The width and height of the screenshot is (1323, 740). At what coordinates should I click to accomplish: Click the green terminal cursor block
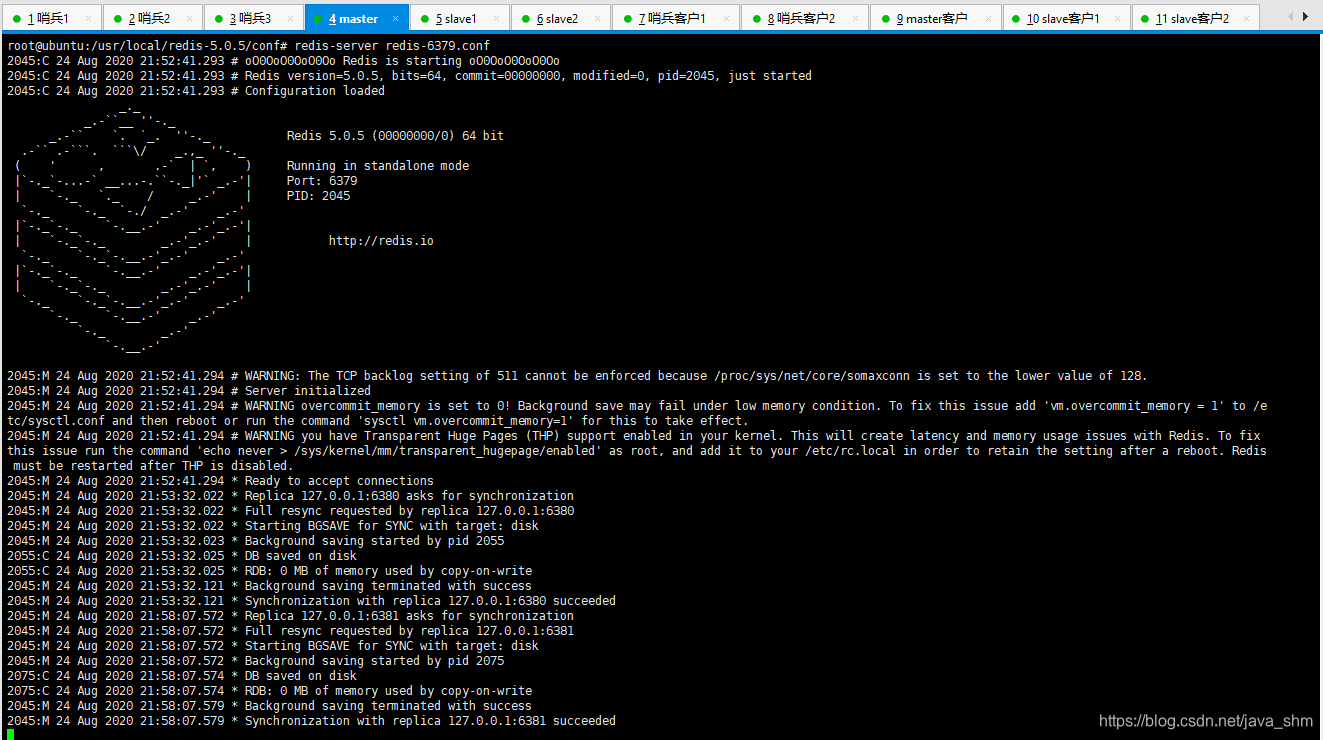tap(10, 734)
